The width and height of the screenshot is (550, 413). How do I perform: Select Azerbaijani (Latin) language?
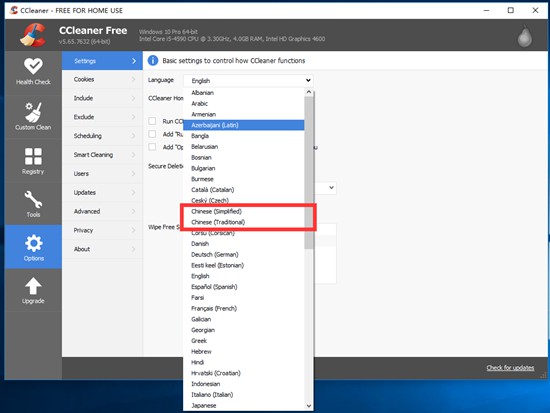[243, 125]
